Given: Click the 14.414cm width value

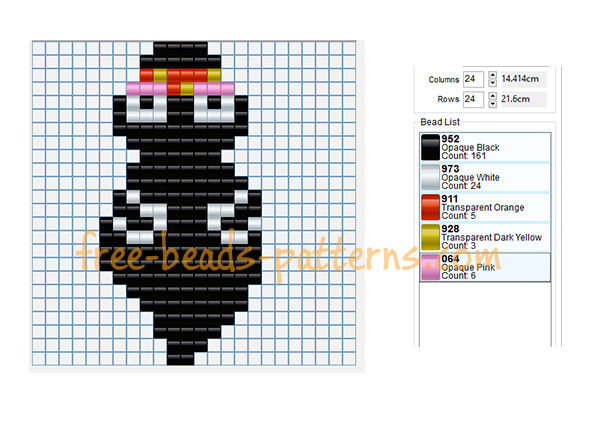Looking at the screenshot, I should [x=520, y=79].
